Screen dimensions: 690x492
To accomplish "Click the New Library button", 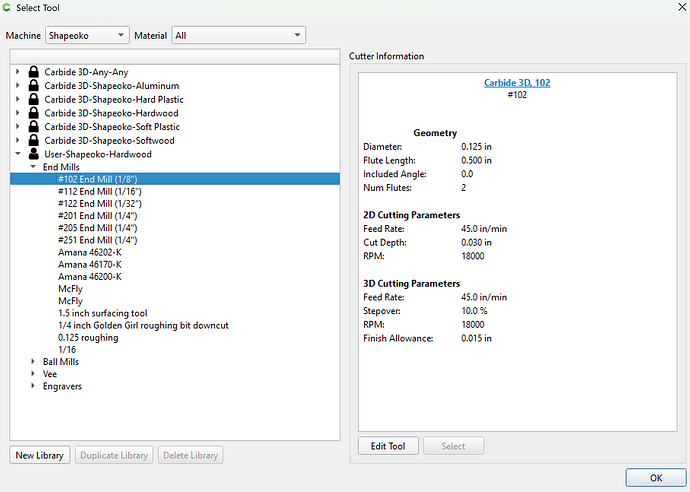I will [40, 455].
